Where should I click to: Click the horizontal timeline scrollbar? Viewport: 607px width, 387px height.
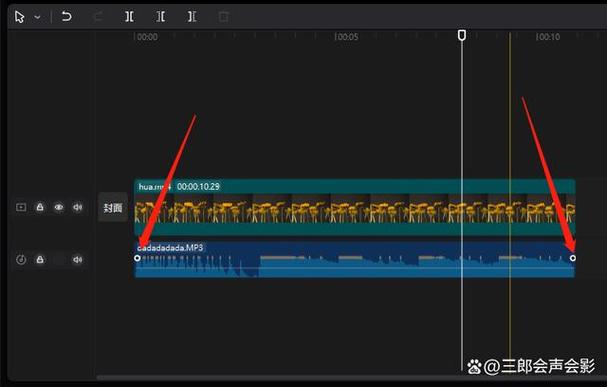(x=352, y=378)
